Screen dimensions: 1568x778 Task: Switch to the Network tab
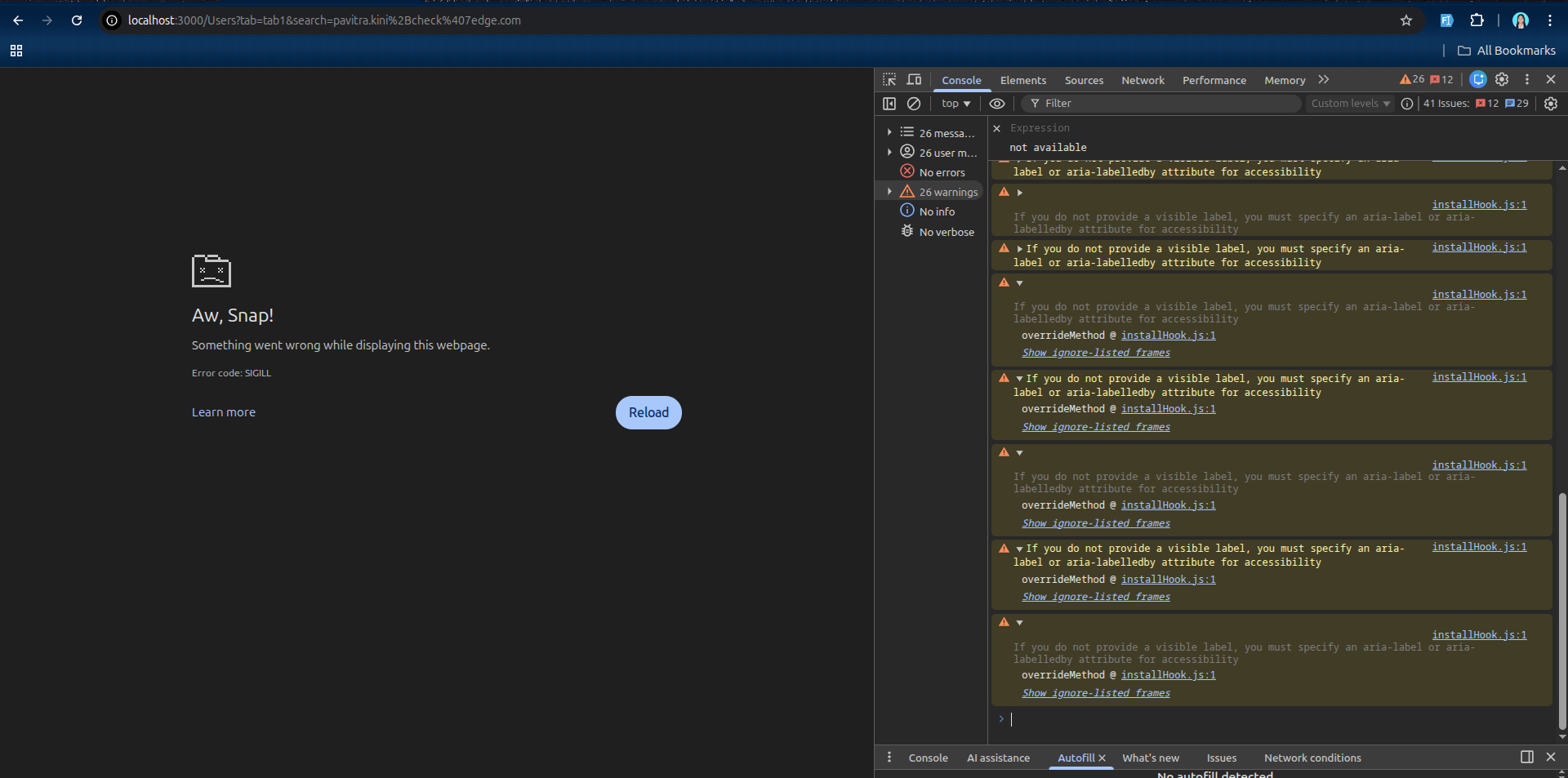click(1143, 80)
